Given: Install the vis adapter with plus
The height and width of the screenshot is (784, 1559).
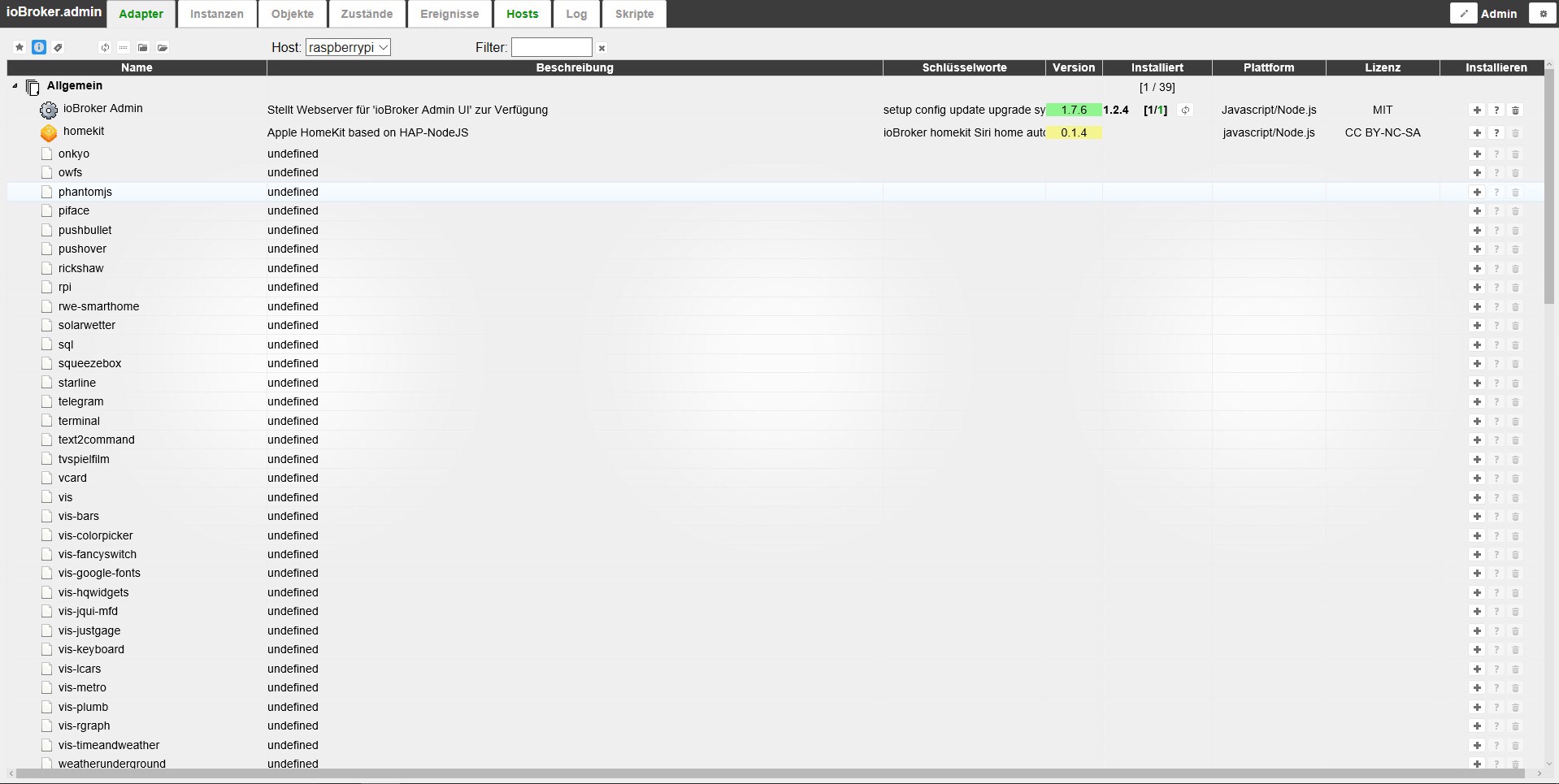Looking at the screenshot, I should (x=1477, y=497).
